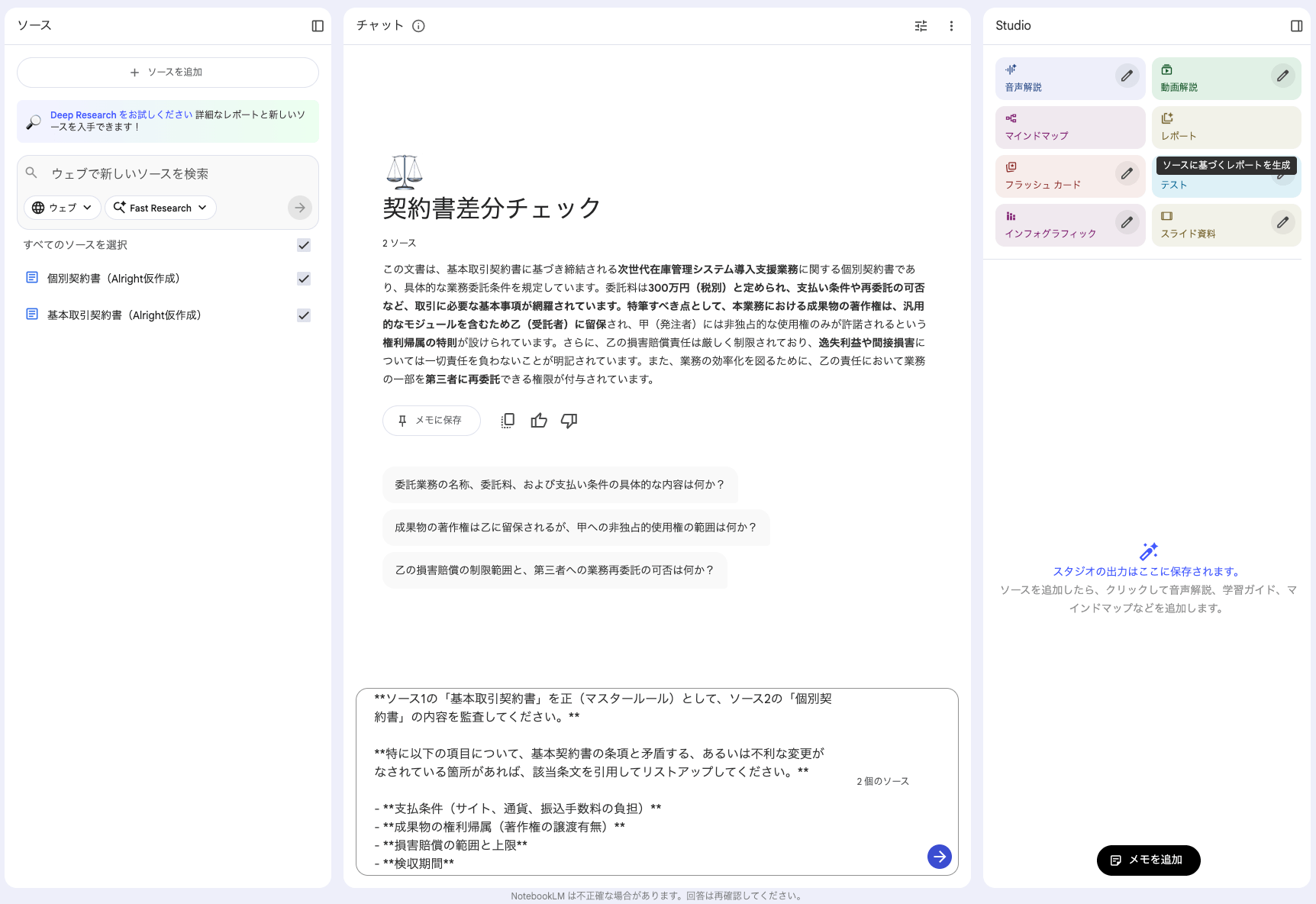Image resolution: width=1316 pixels, height=904 pixels.
Task: Expand the Fast Research dropdown
Action: (x=160, y=207)
